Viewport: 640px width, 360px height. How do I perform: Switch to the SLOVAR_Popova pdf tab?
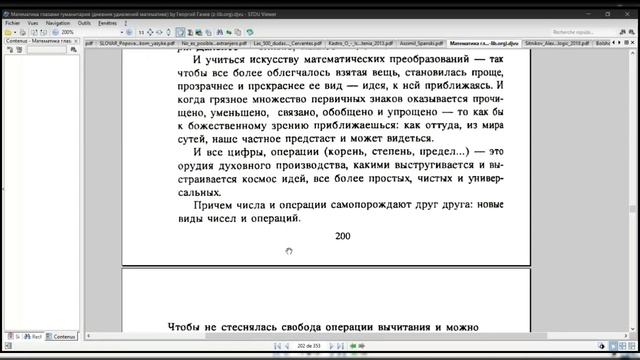[137, 43]
